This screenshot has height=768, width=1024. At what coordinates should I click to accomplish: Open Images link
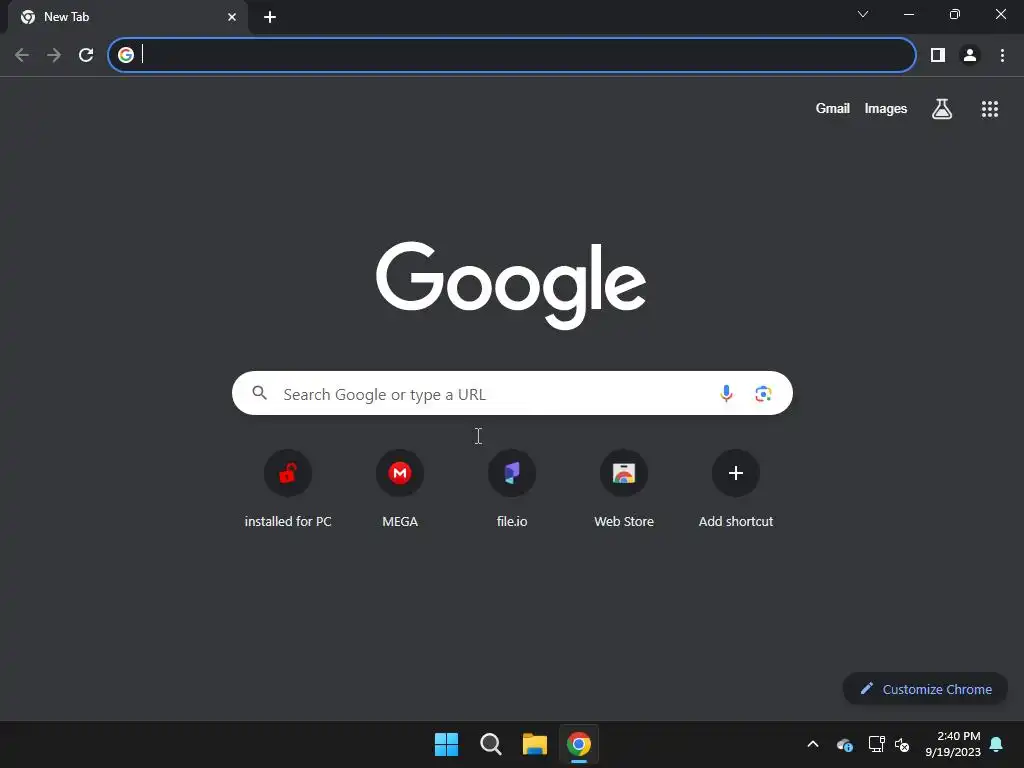[x=886, y=108]
